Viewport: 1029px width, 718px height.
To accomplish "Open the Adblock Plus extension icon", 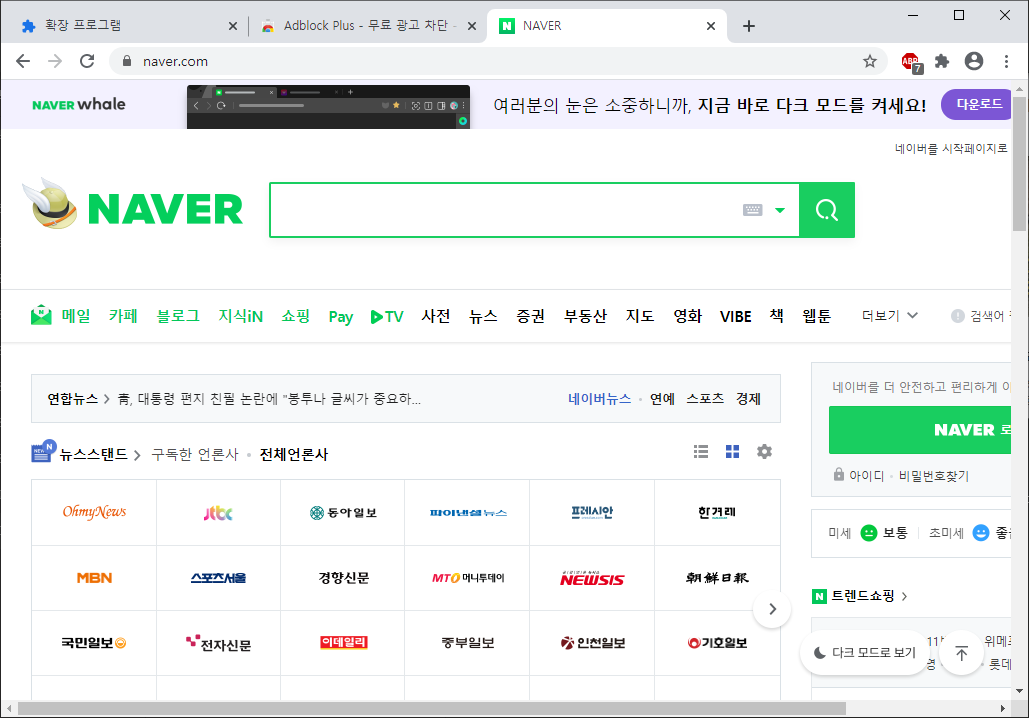I will tap(911, 62).
